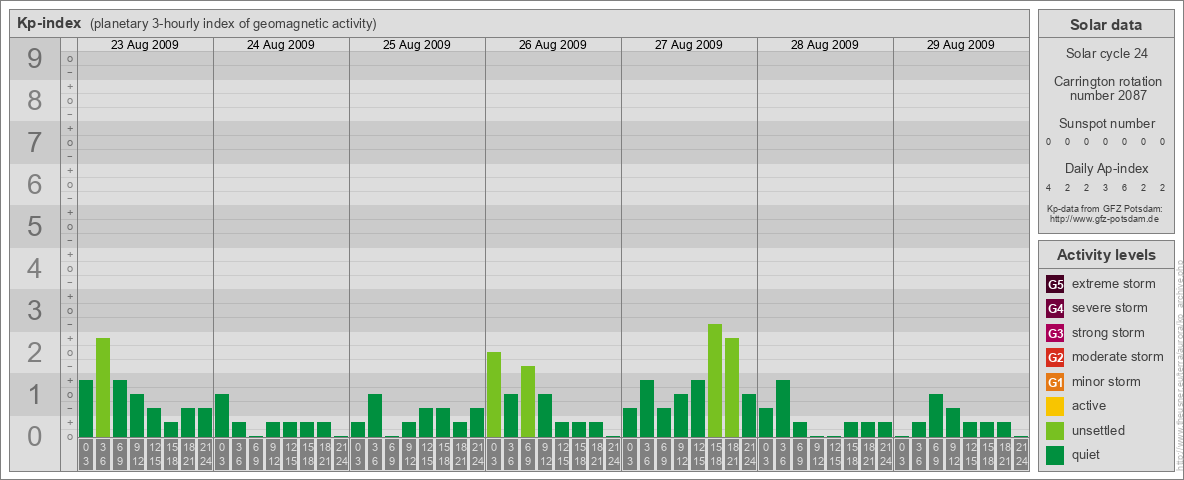The width and height of the screenshot is (1184, 480).
Task: Select the 26 Aug 2009 date header
Action: click(x=553, y=45)
